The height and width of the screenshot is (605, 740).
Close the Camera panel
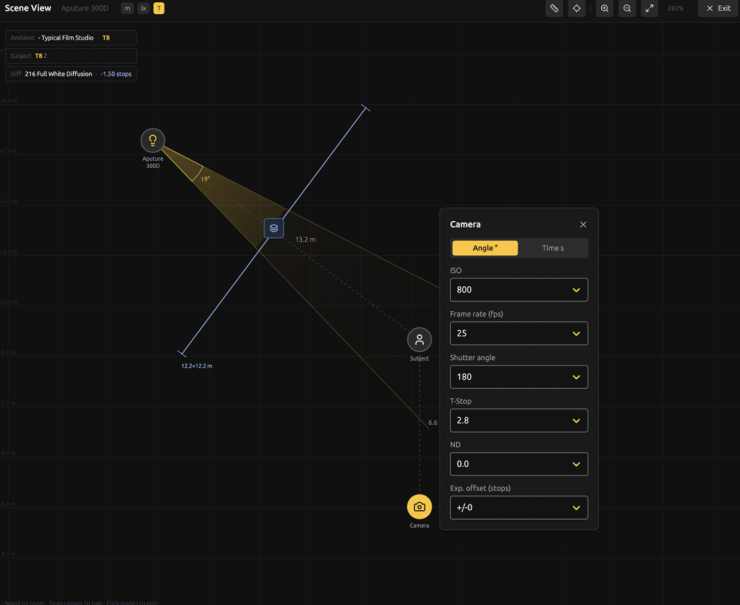click(x=583, y=225)
